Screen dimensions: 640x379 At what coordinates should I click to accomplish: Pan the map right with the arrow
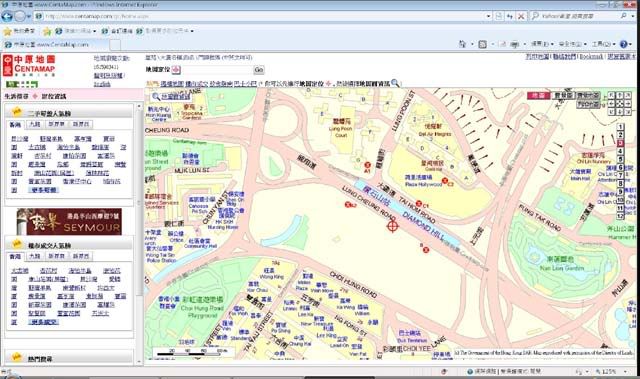628,103
